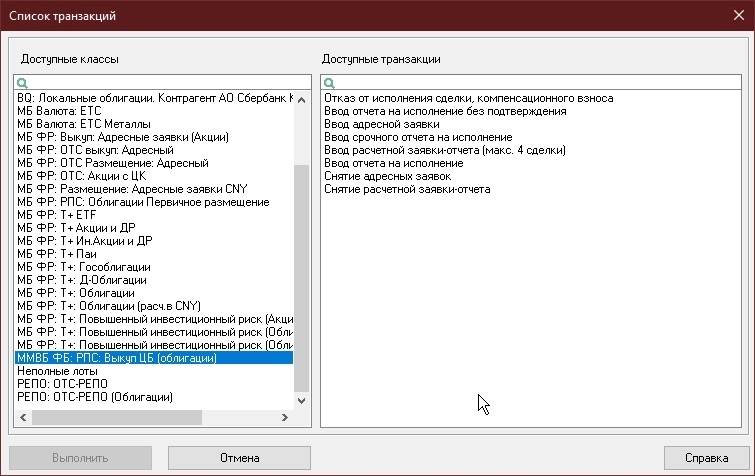Choose Отказ от исполнения сделки, компенсационного взноса
Screen dimensions: 755x476
tap(469, 98)
